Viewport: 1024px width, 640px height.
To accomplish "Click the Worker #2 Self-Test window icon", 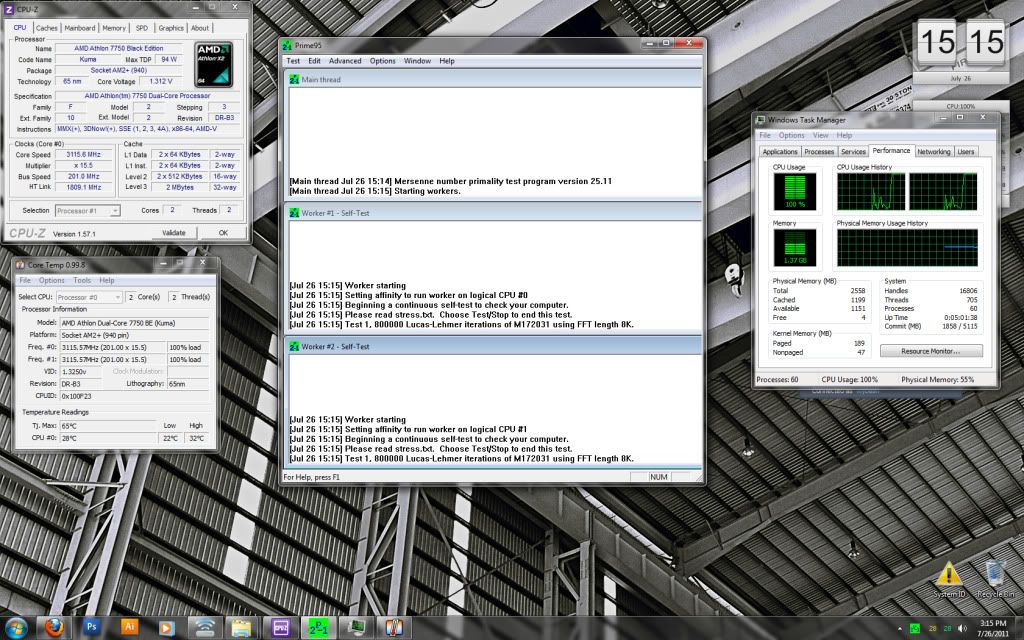I will pos(294,346).
